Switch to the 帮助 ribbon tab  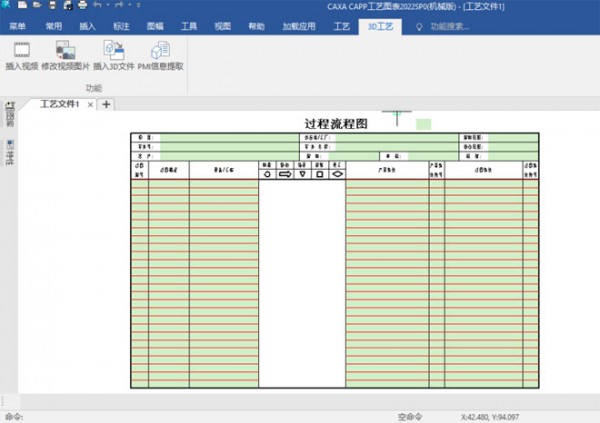tap(256, 26)
